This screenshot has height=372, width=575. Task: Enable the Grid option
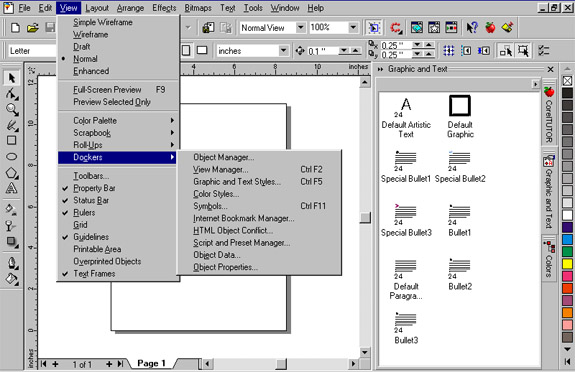[x=80, y=225]
